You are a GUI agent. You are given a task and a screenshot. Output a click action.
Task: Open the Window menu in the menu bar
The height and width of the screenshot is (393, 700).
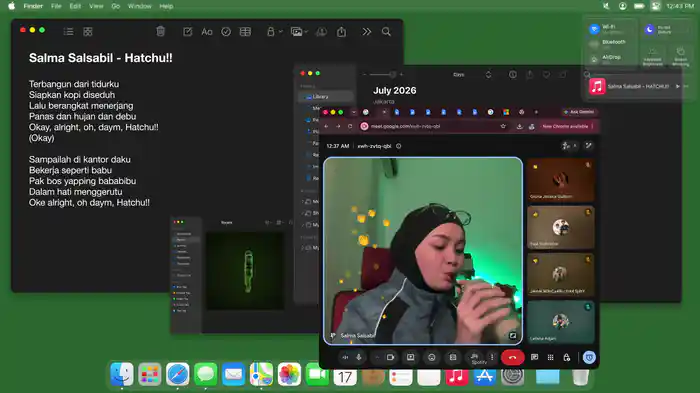140,6
